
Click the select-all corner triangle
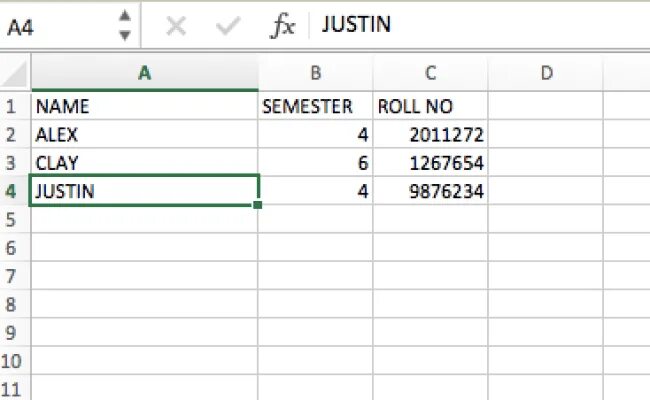(x=15, y=73)
